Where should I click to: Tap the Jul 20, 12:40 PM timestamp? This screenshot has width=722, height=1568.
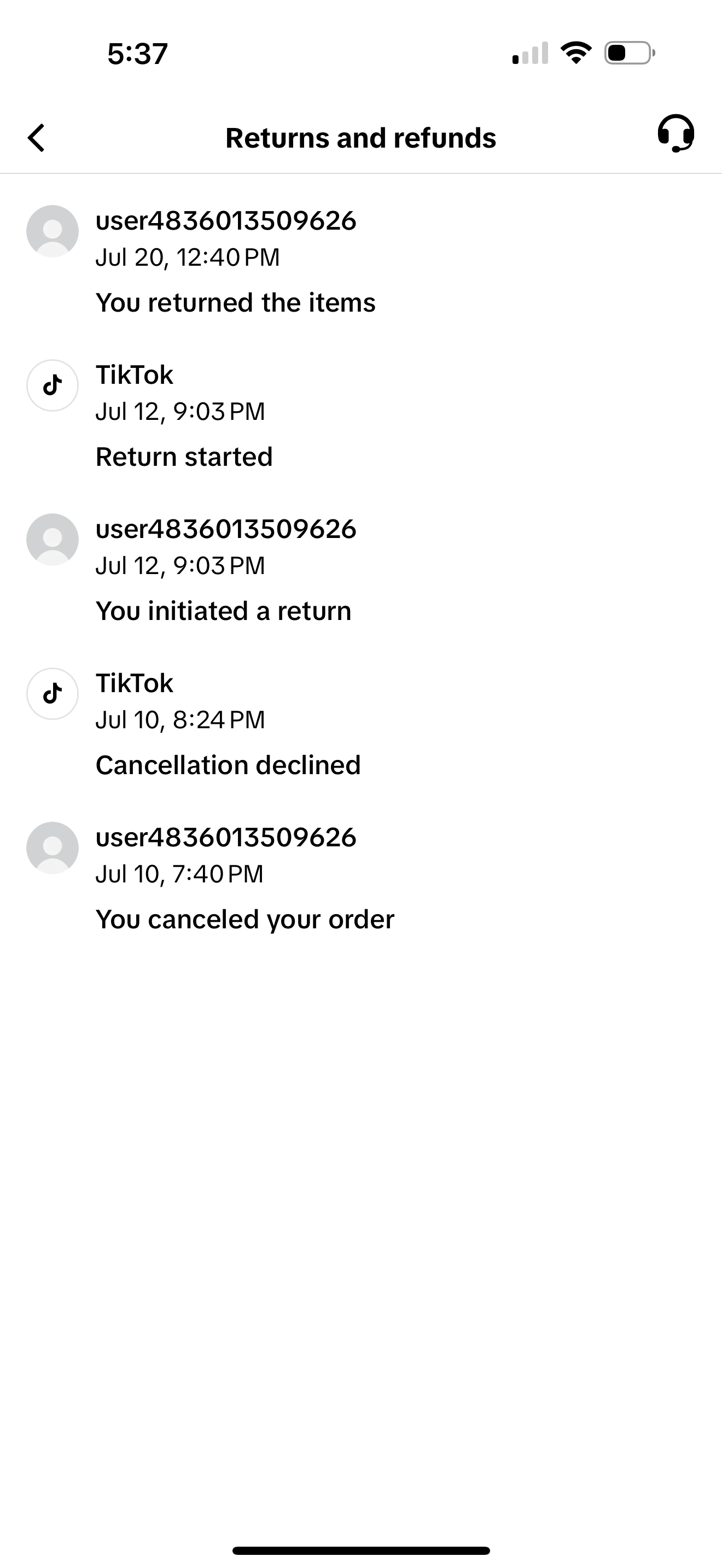click(x=188, y=258)
